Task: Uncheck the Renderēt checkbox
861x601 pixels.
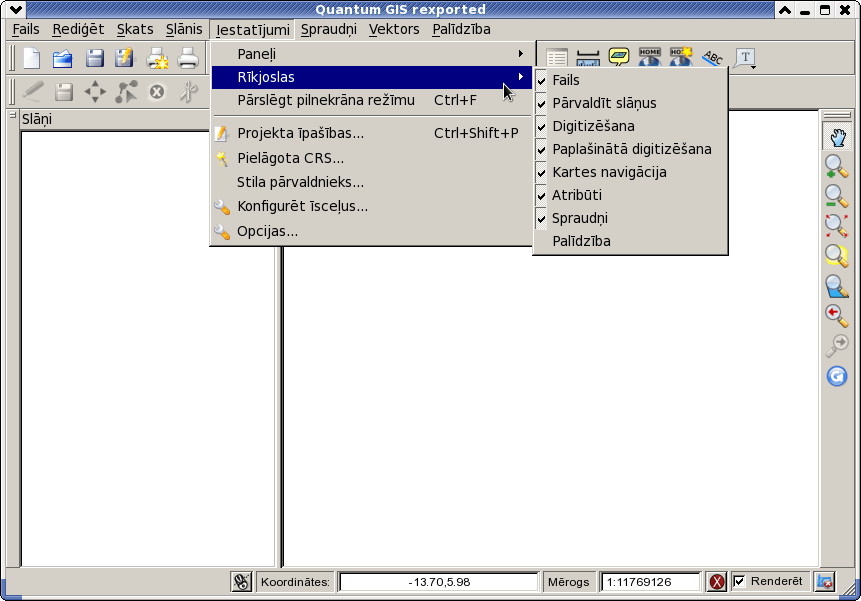Action: [740, 581]
